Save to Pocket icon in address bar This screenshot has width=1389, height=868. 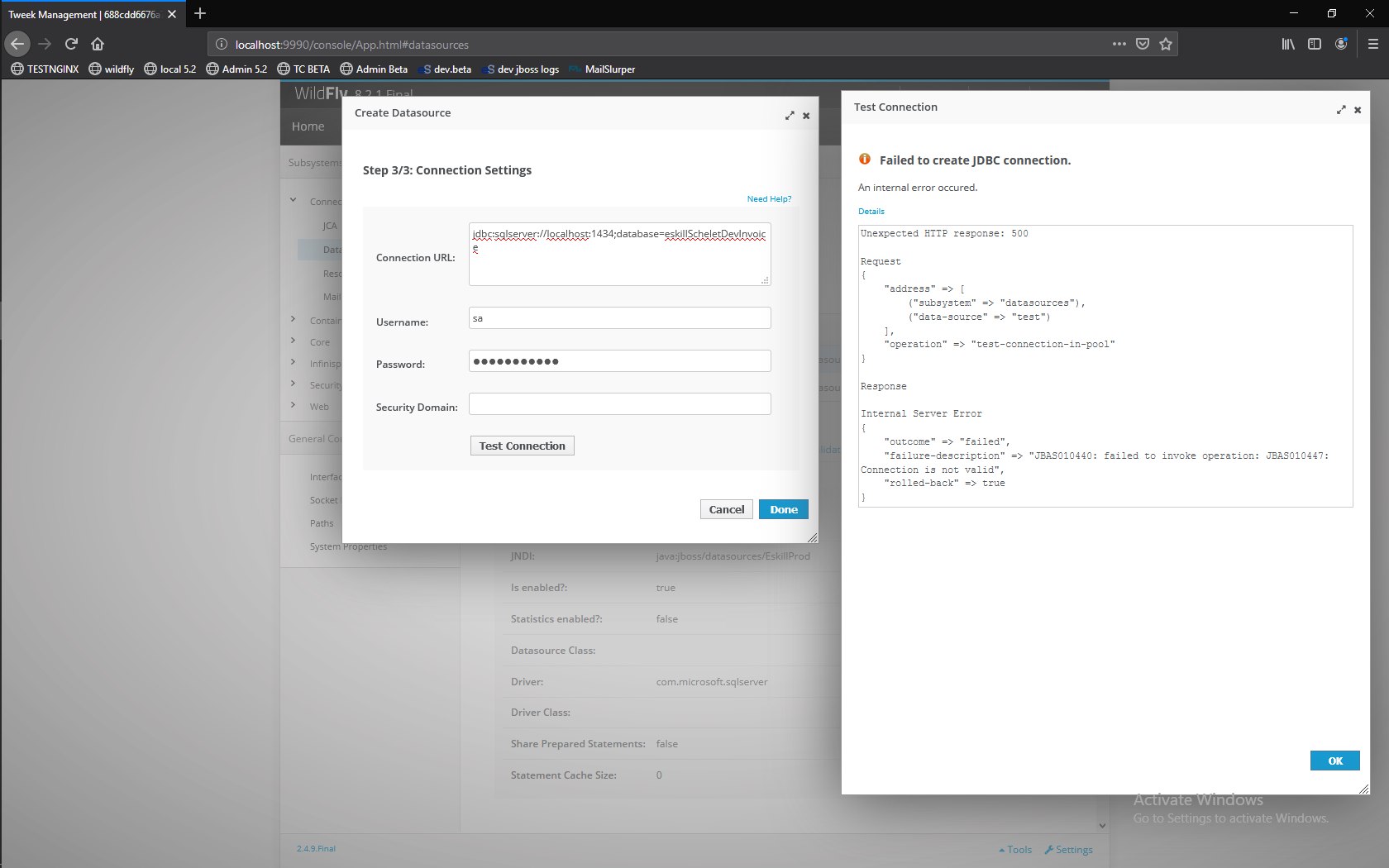pos(1143,44)
